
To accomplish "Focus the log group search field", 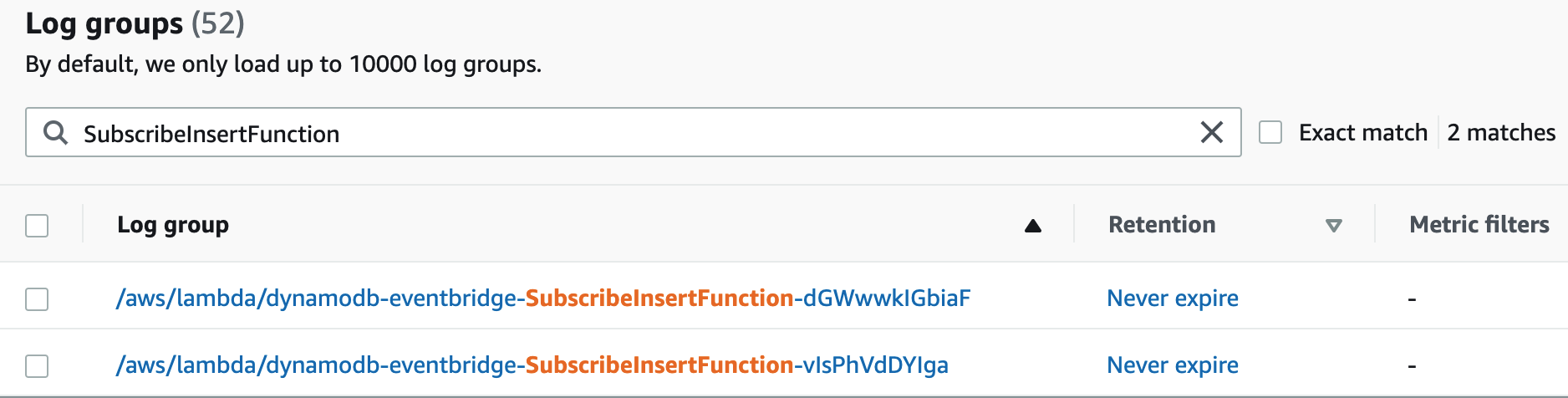I will pyautogui.click(x=633, y=132).
